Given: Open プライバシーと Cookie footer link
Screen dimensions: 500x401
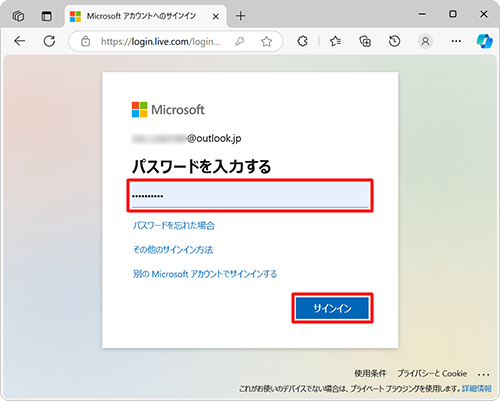Looking at the screenshot, I should [x=432, y=373].
